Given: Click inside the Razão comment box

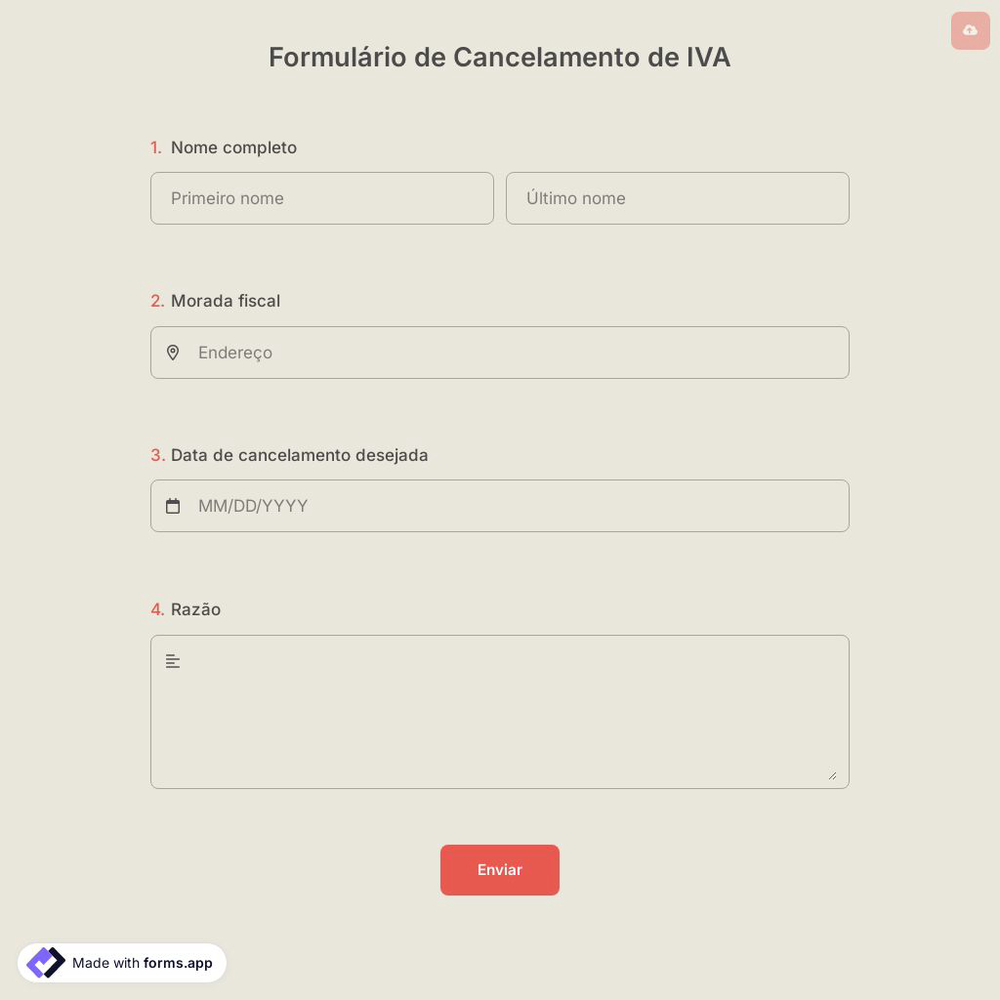Looking at the screenshot, I should 500,711.
